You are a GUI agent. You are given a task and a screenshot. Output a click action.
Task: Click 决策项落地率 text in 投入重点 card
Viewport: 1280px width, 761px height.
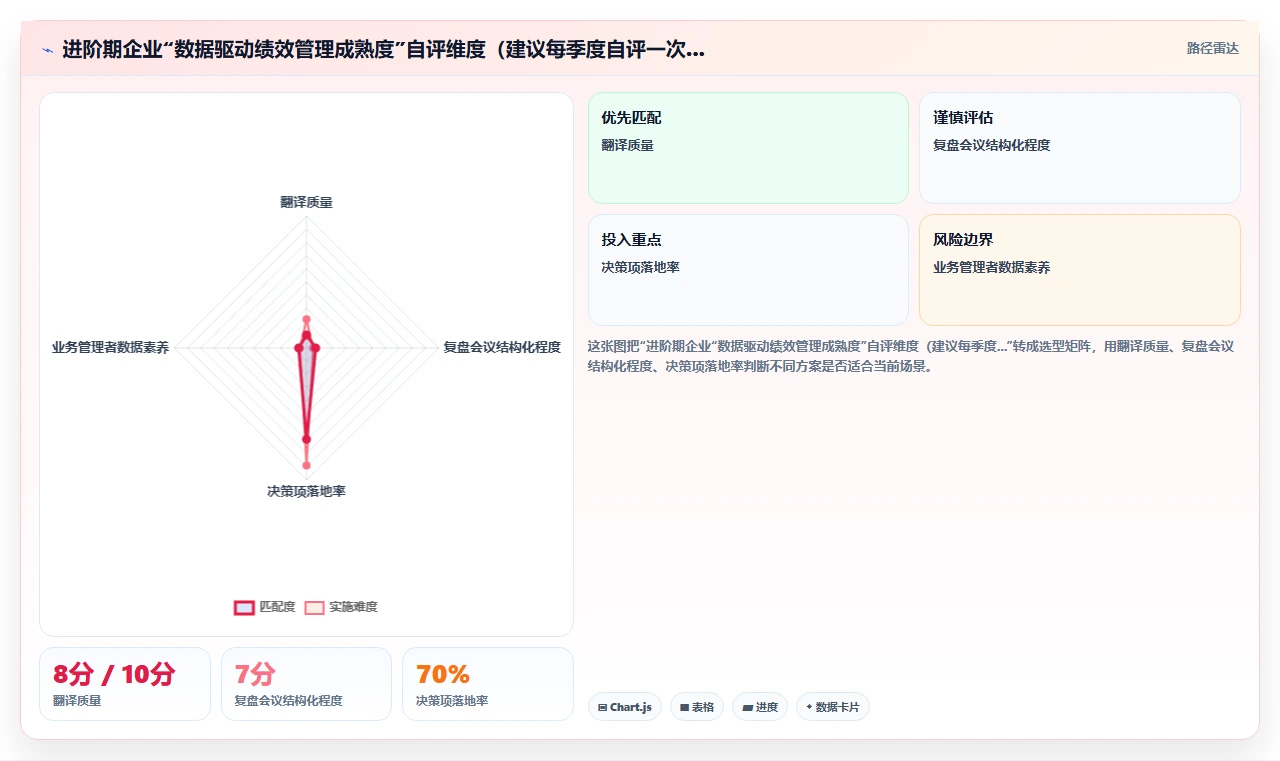[x=640, y=267]
